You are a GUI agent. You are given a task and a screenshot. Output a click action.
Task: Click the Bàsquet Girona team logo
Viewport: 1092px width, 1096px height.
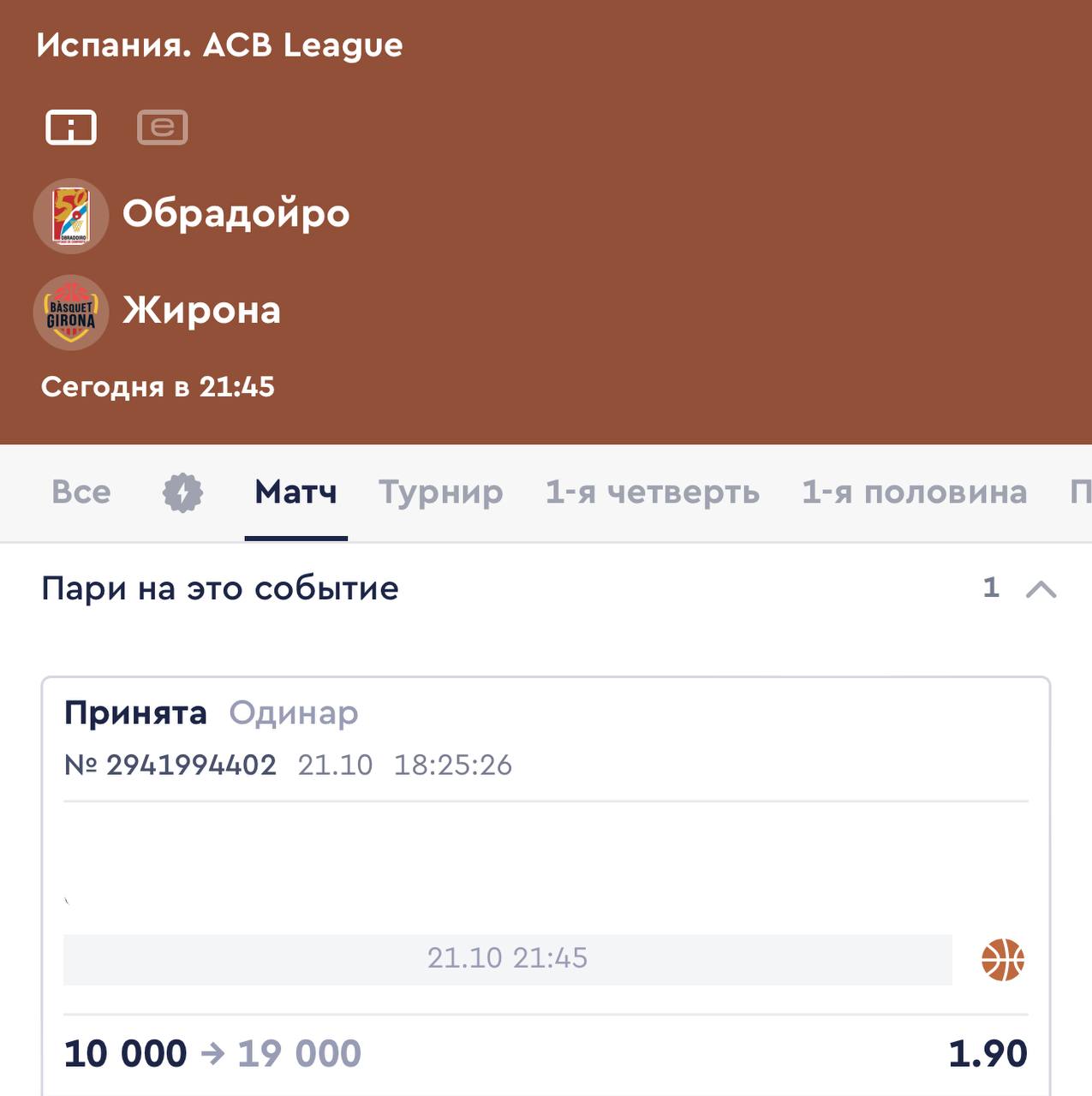71,313
